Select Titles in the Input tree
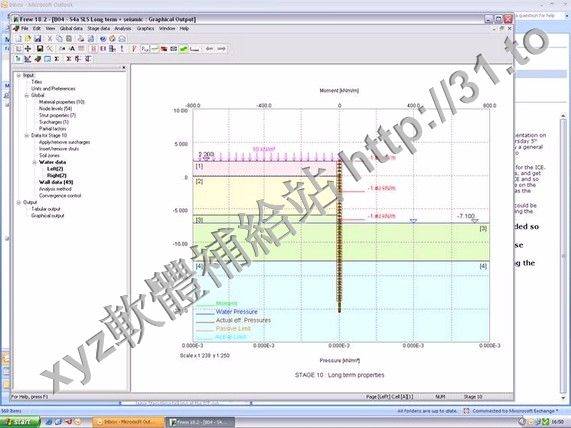 click(36, 82)
